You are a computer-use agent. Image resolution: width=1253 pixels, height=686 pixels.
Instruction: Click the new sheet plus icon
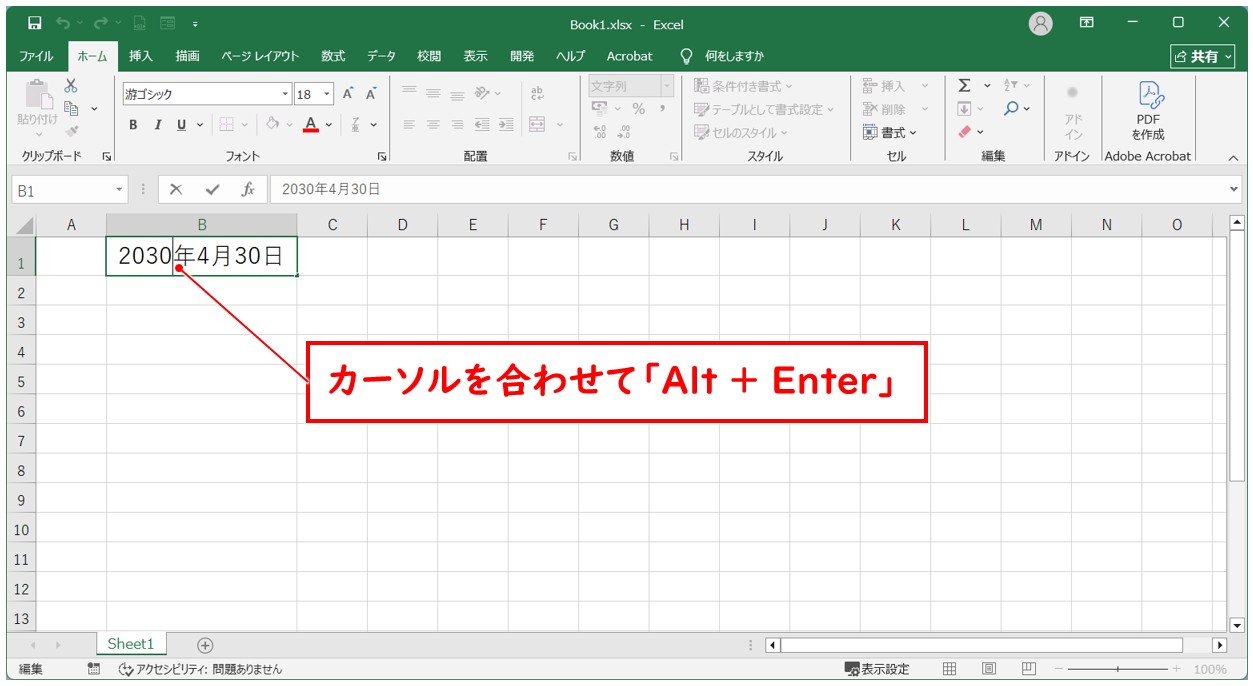205,645
